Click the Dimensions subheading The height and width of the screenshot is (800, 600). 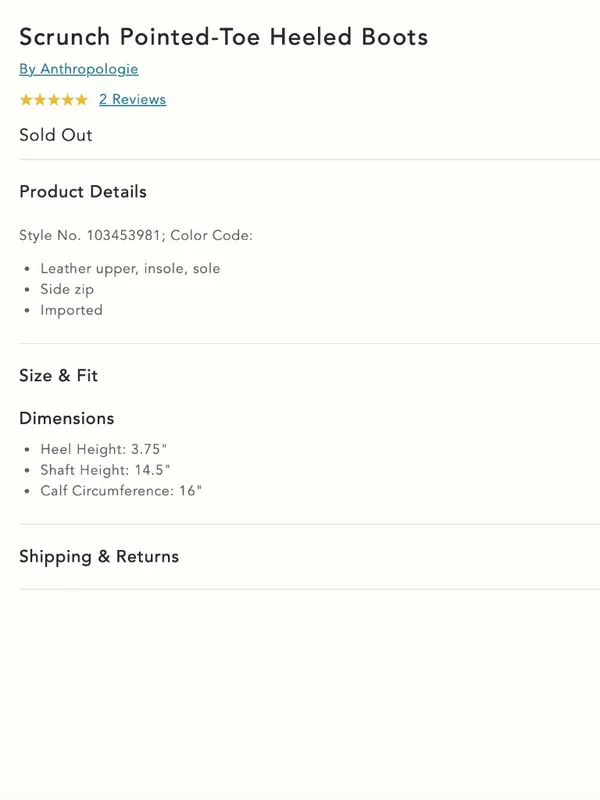[x=67, y=418]
